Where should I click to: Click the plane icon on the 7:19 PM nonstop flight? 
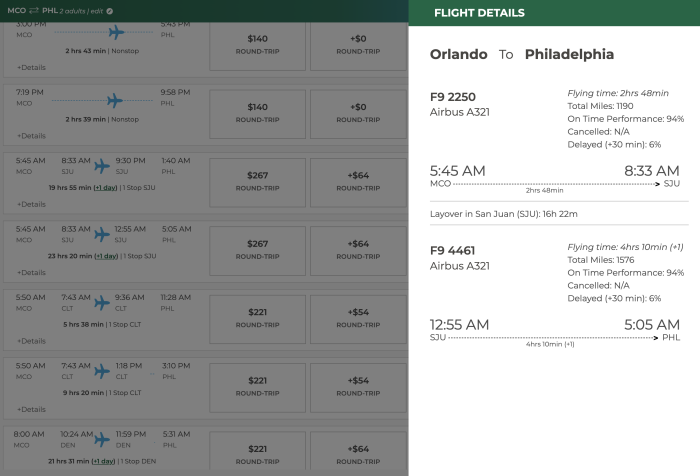click(x=115, y=100)
